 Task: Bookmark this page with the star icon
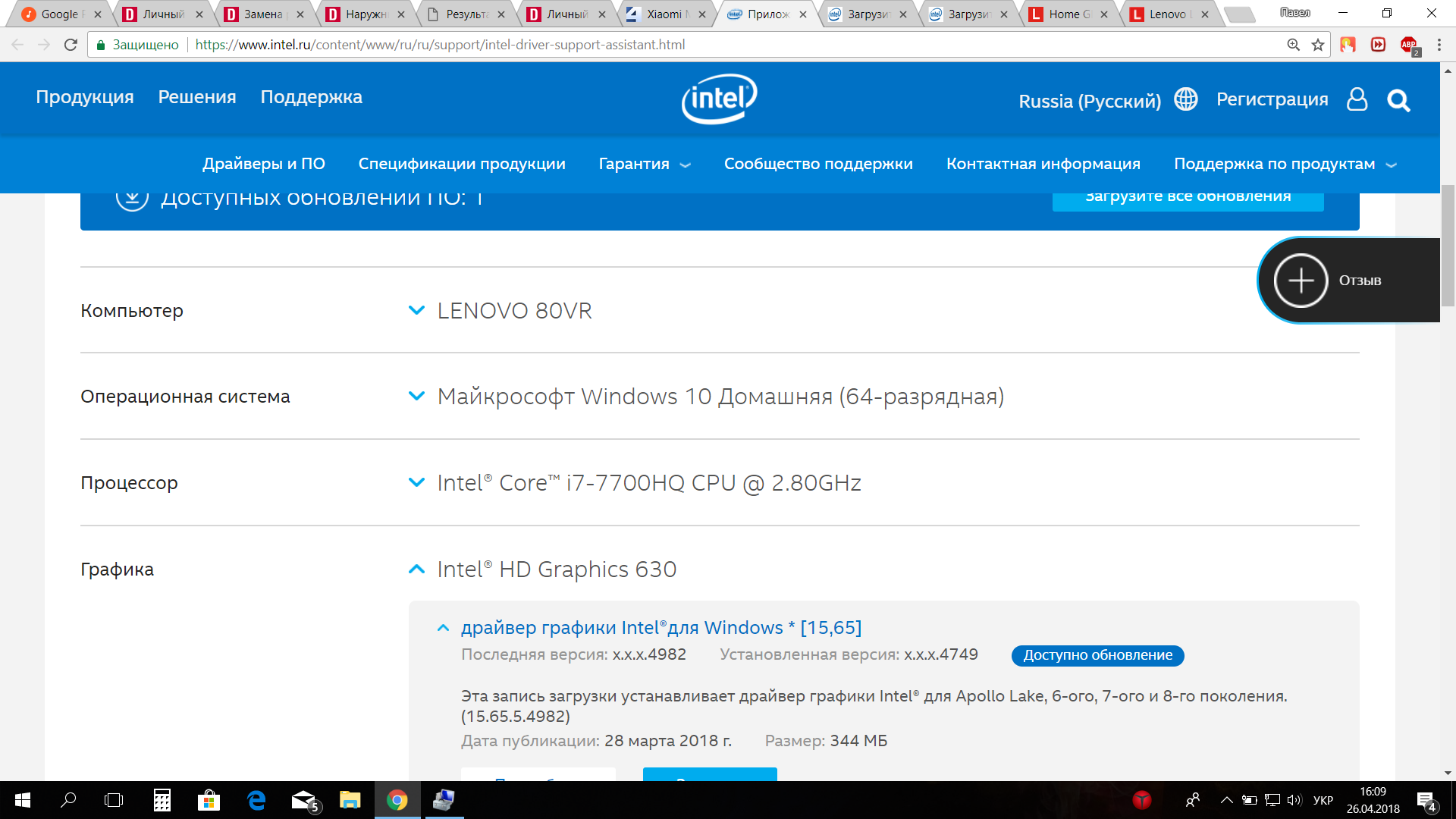pos(1318,45)
